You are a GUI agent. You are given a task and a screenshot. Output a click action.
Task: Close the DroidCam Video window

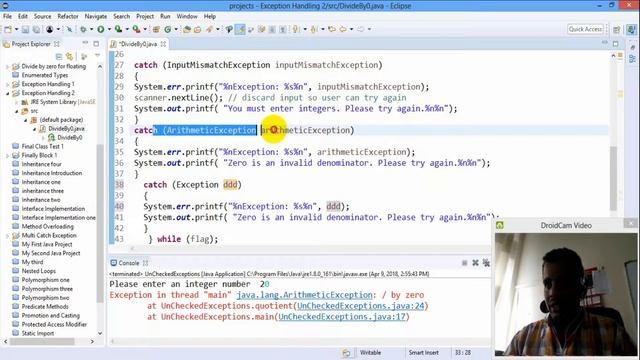pyautogui.click(x=631, y=223)
